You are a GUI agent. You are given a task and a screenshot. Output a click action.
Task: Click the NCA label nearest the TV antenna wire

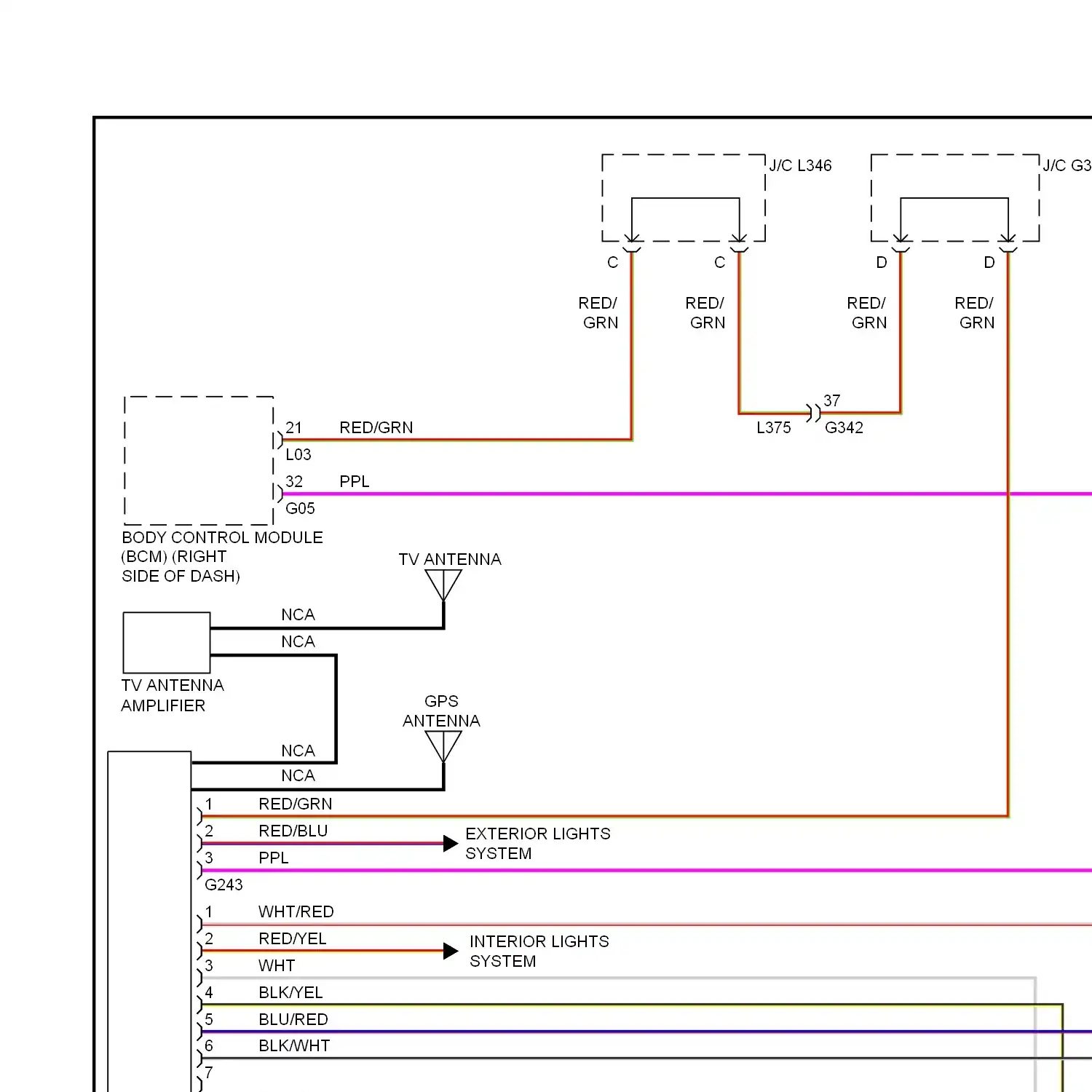(298, 615)
